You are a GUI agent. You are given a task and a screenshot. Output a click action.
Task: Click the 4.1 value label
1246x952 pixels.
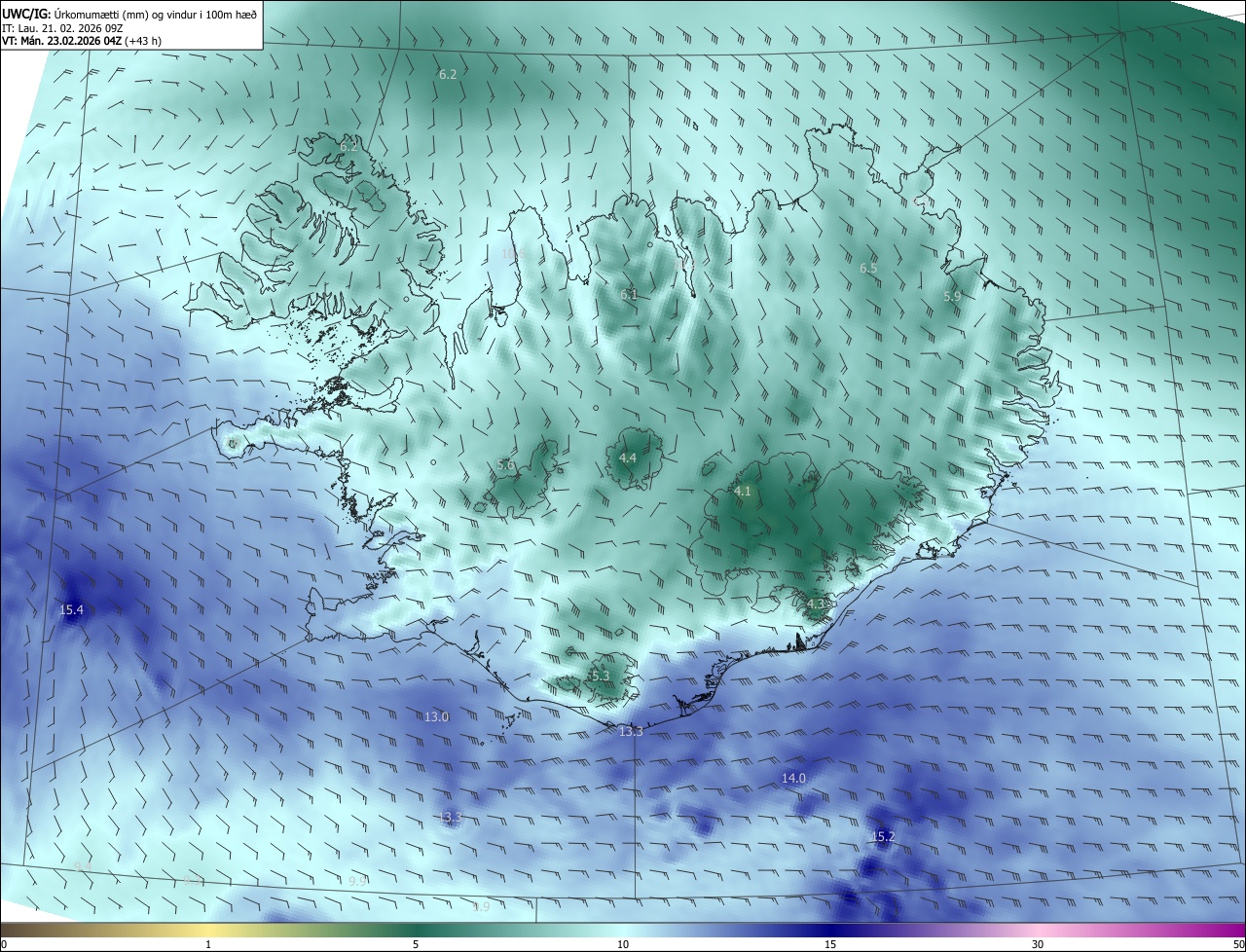coord(743,493)
